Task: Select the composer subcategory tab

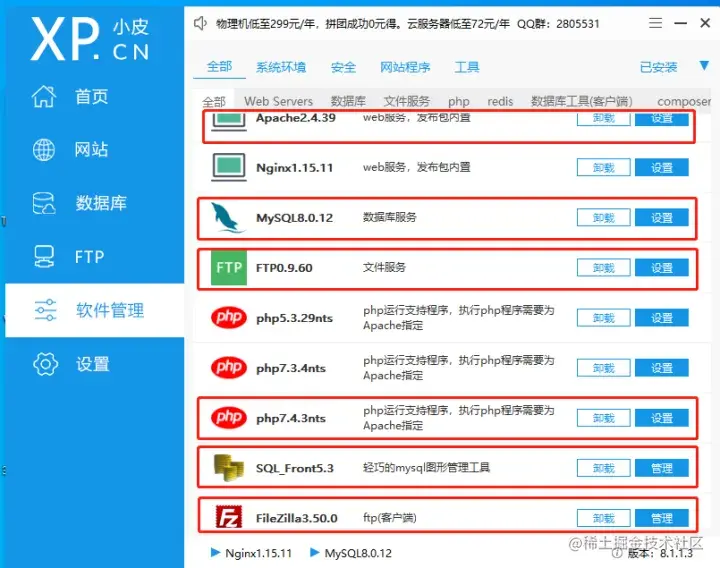Action: [684, 101]
